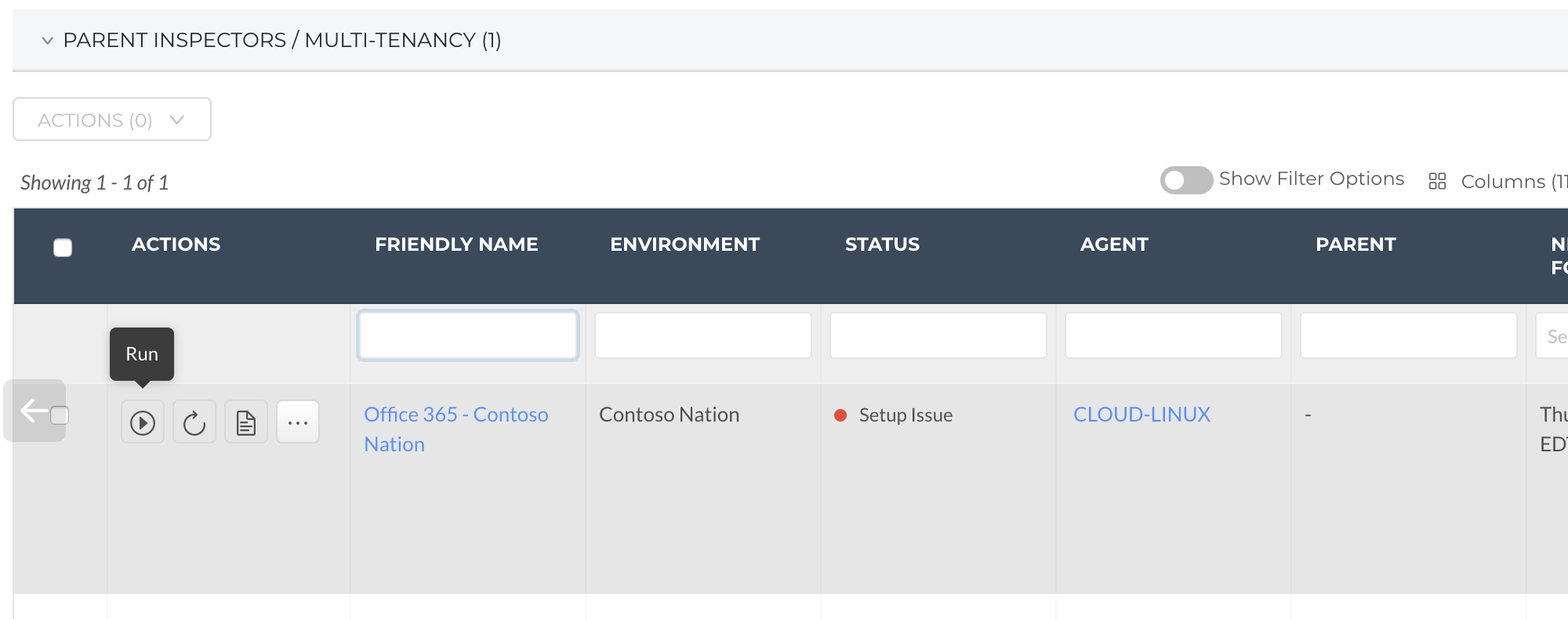Open Office 365 - Contoso Nation link

pos(456,429)
